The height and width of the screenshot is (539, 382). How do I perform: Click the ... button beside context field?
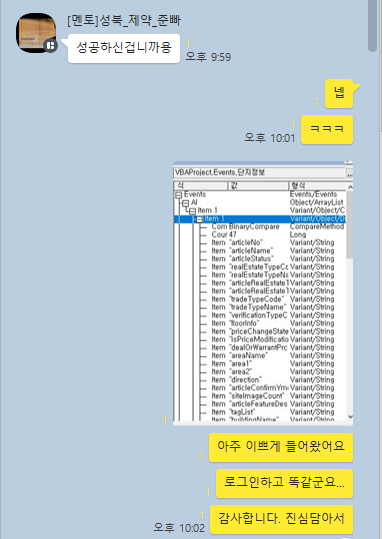click(x=350, y=173)
